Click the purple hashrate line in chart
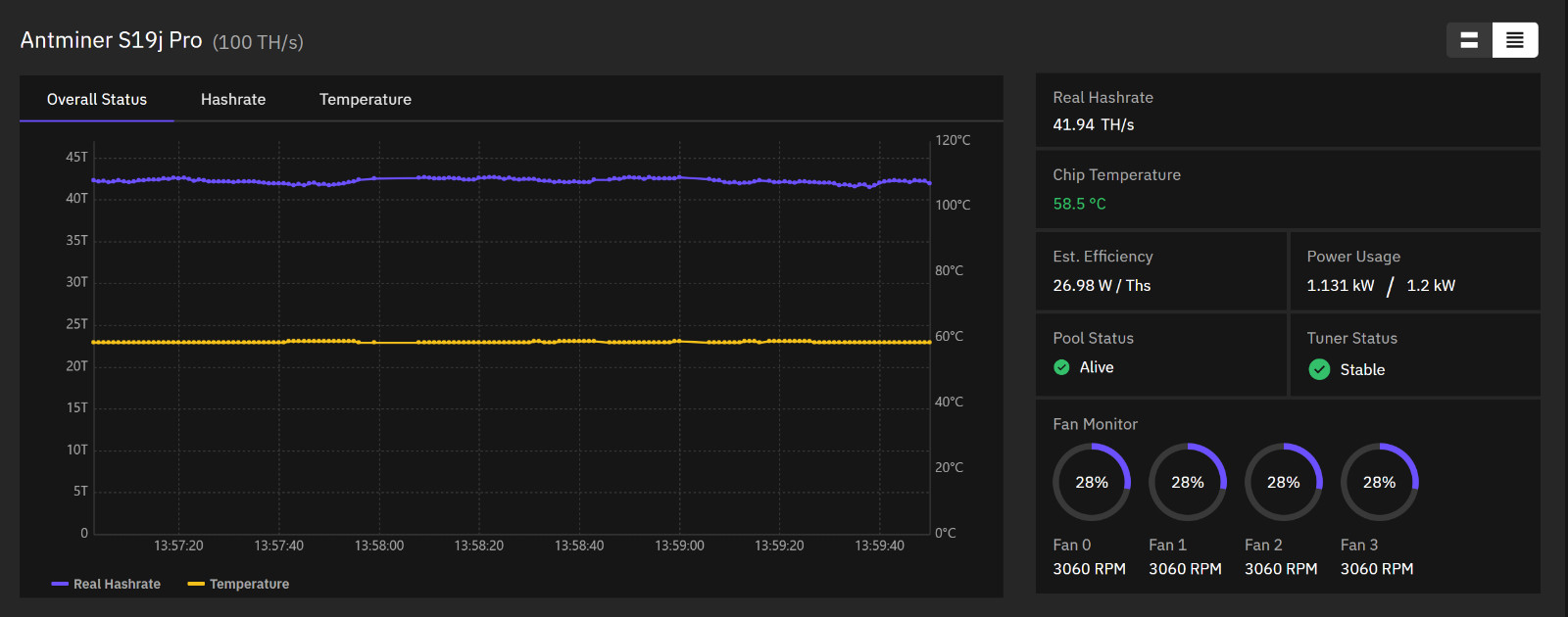 pyautogui.click(x=512, y=179)
